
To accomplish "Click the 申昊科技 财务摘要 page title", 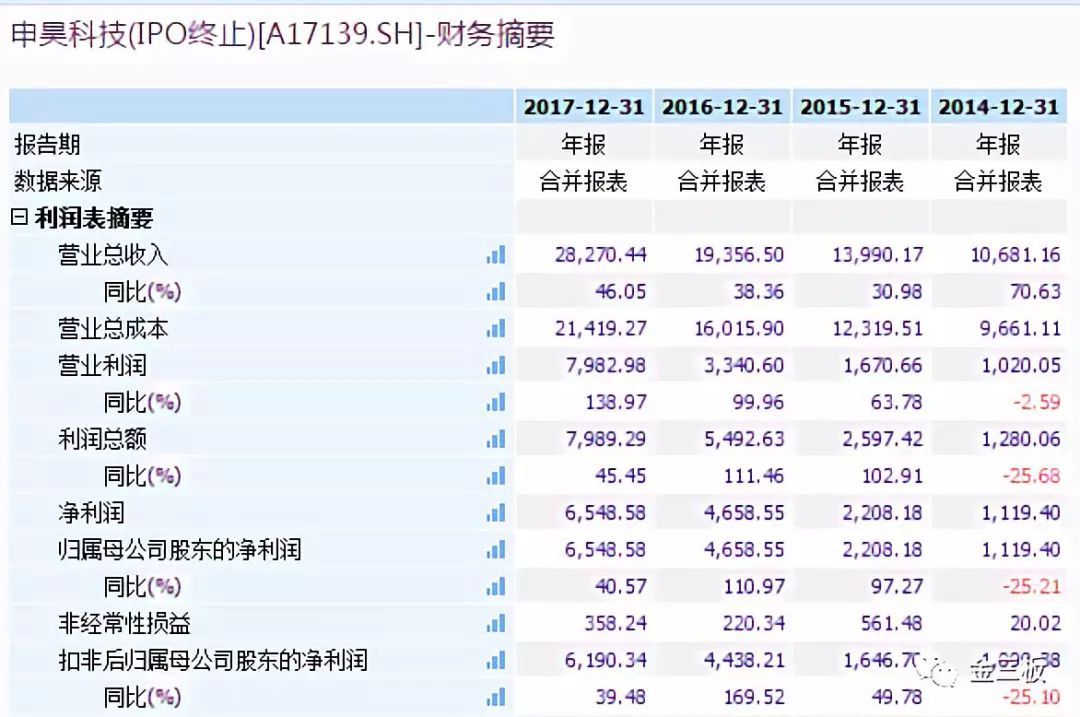I will tap(282, 34).
